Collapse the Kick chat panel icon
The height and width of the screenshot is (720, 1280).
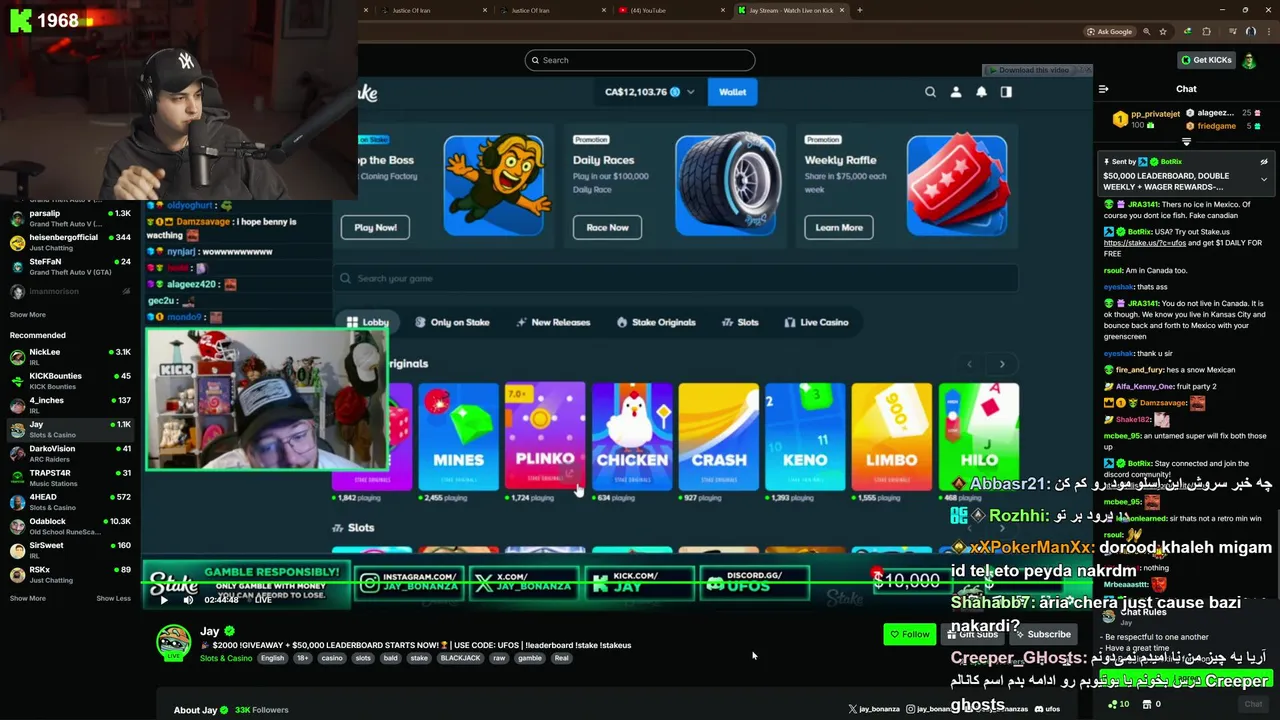pos(1104,89)
